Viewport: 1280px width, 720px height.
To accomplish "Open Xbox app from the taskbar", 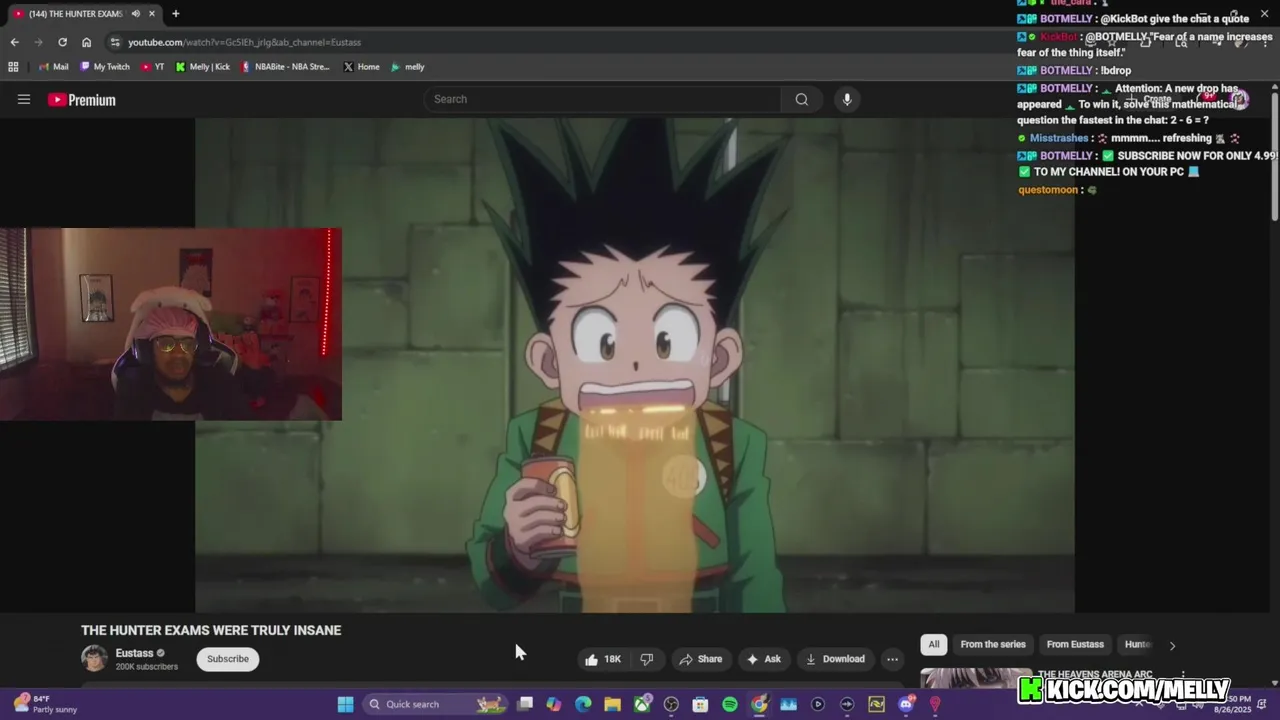I will [642, 704].
